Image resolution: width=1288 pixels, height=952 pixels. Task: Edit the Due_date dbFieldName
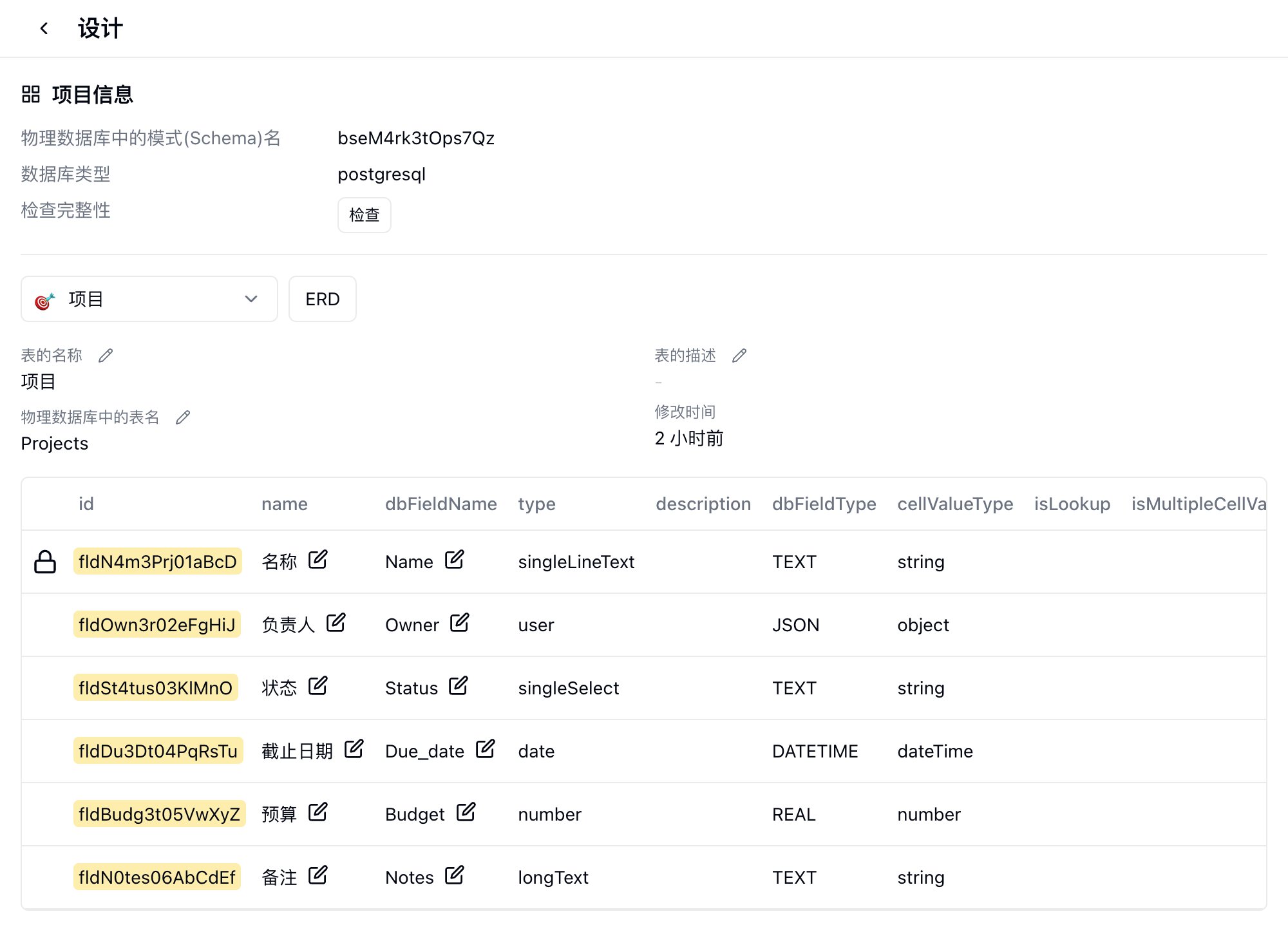click(x=485, y=749)
